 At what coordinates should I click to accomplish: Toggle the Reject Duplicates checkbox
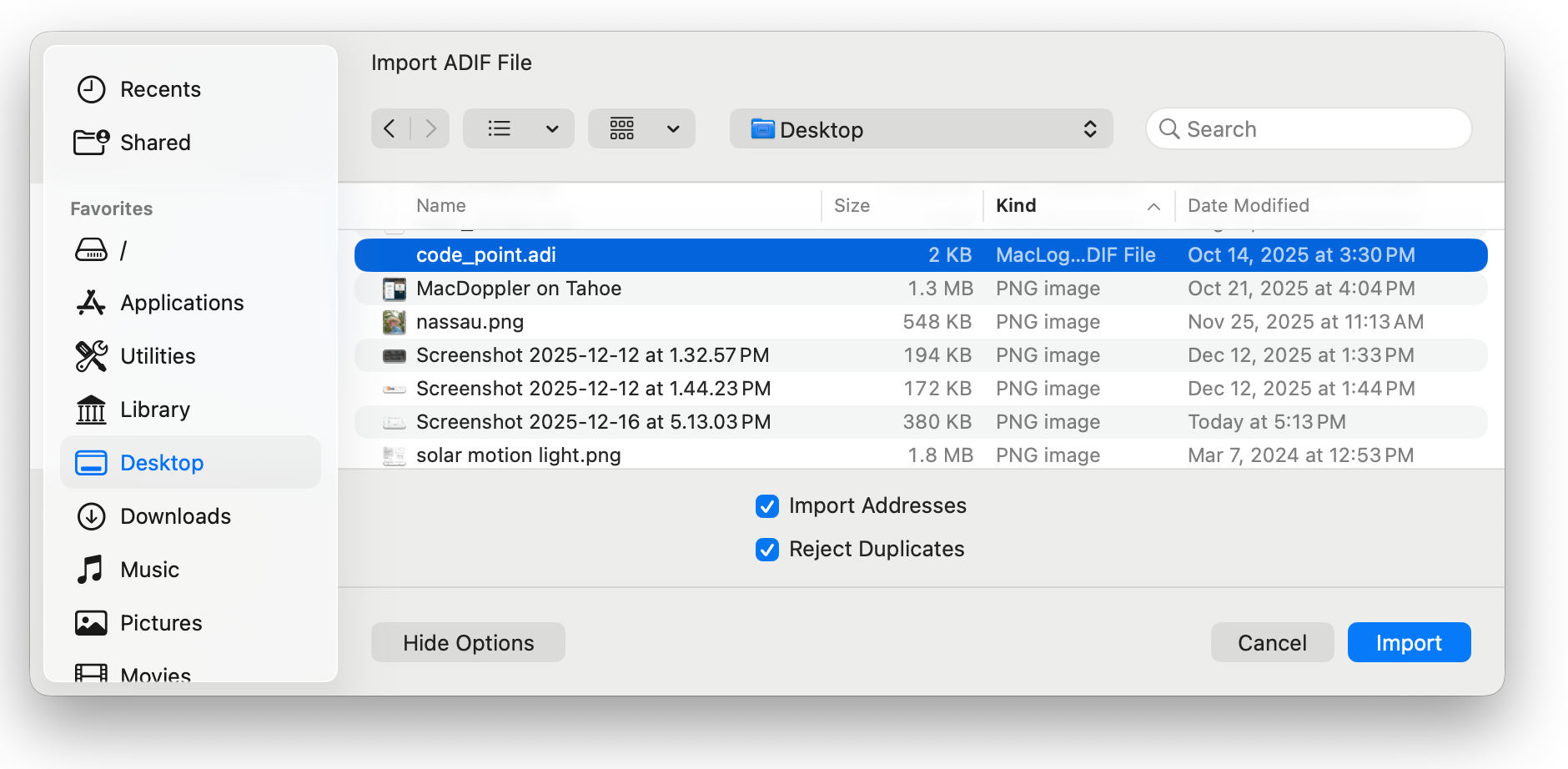pos(766,550)
